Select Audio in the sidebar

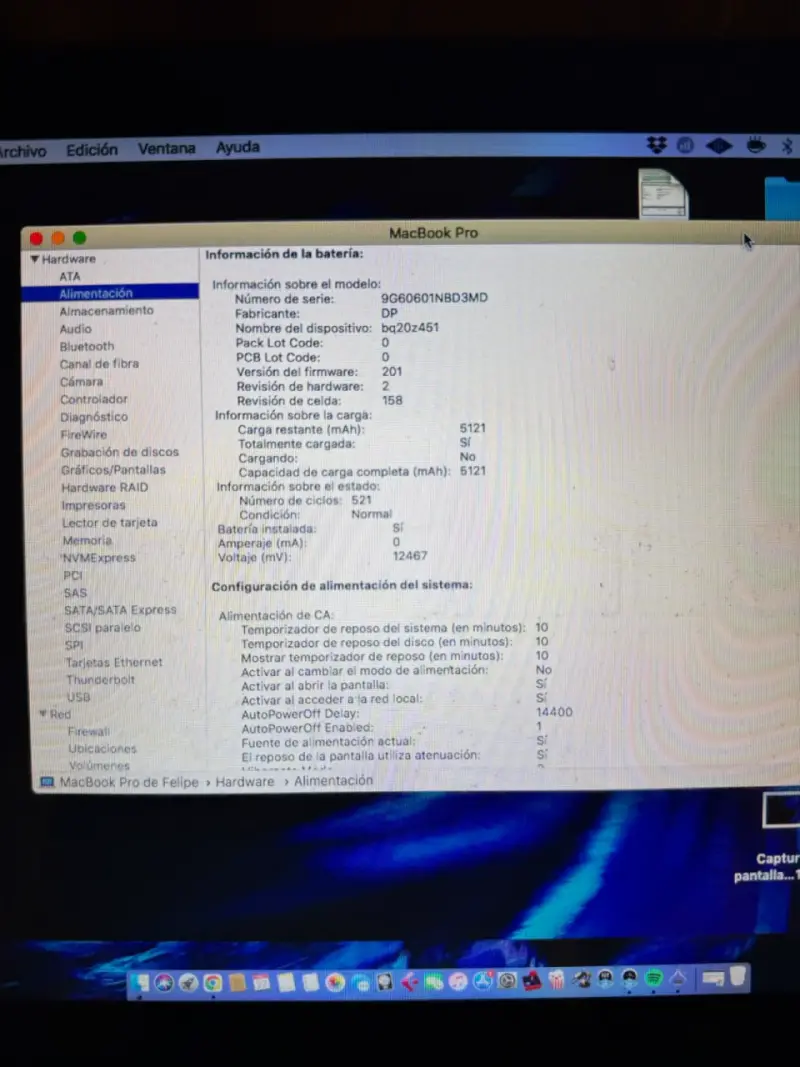[76, 329]
